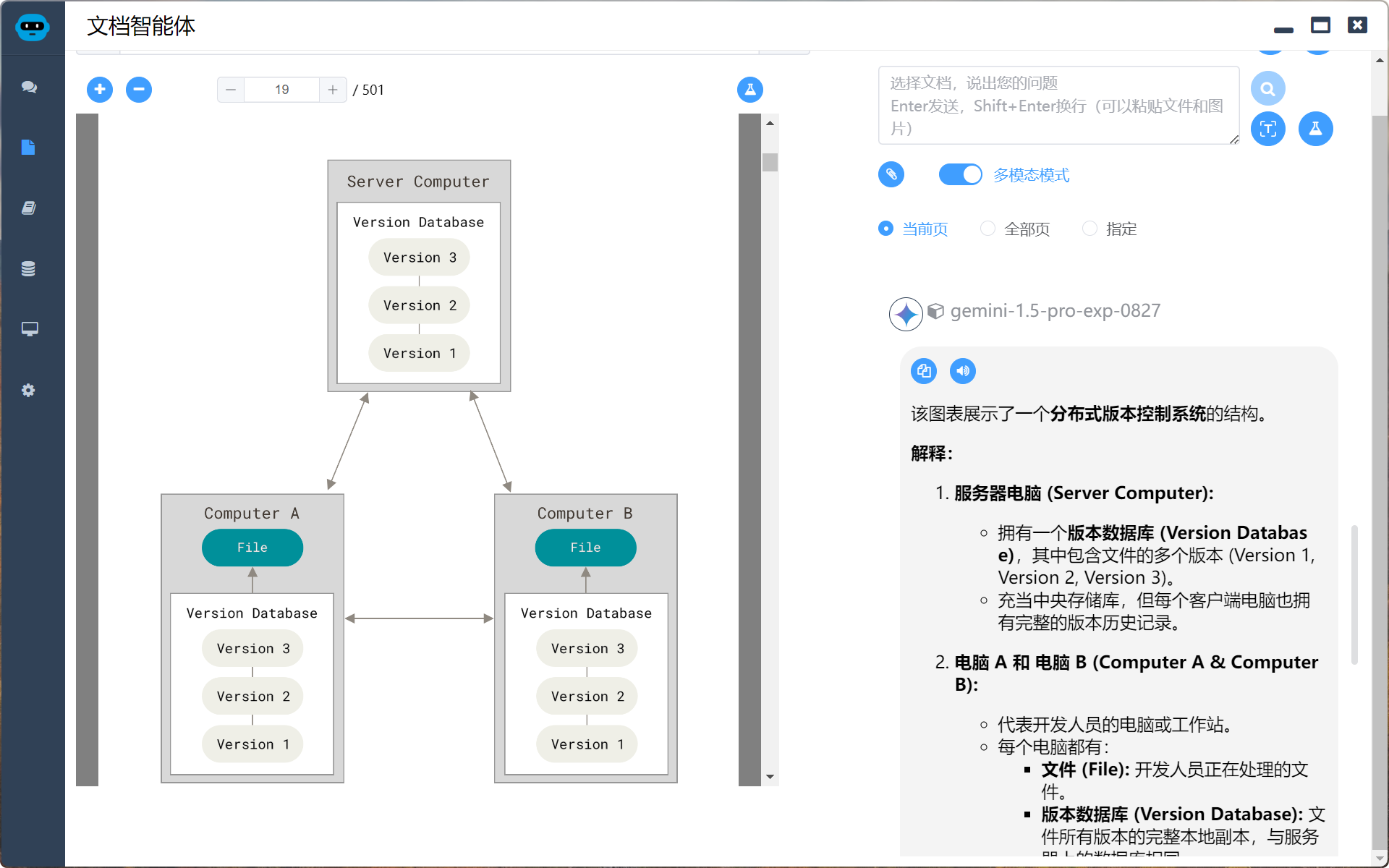Click the robot app logo icon
The width and height of the screenshot is (1389, 868).
tap(32, 27)
